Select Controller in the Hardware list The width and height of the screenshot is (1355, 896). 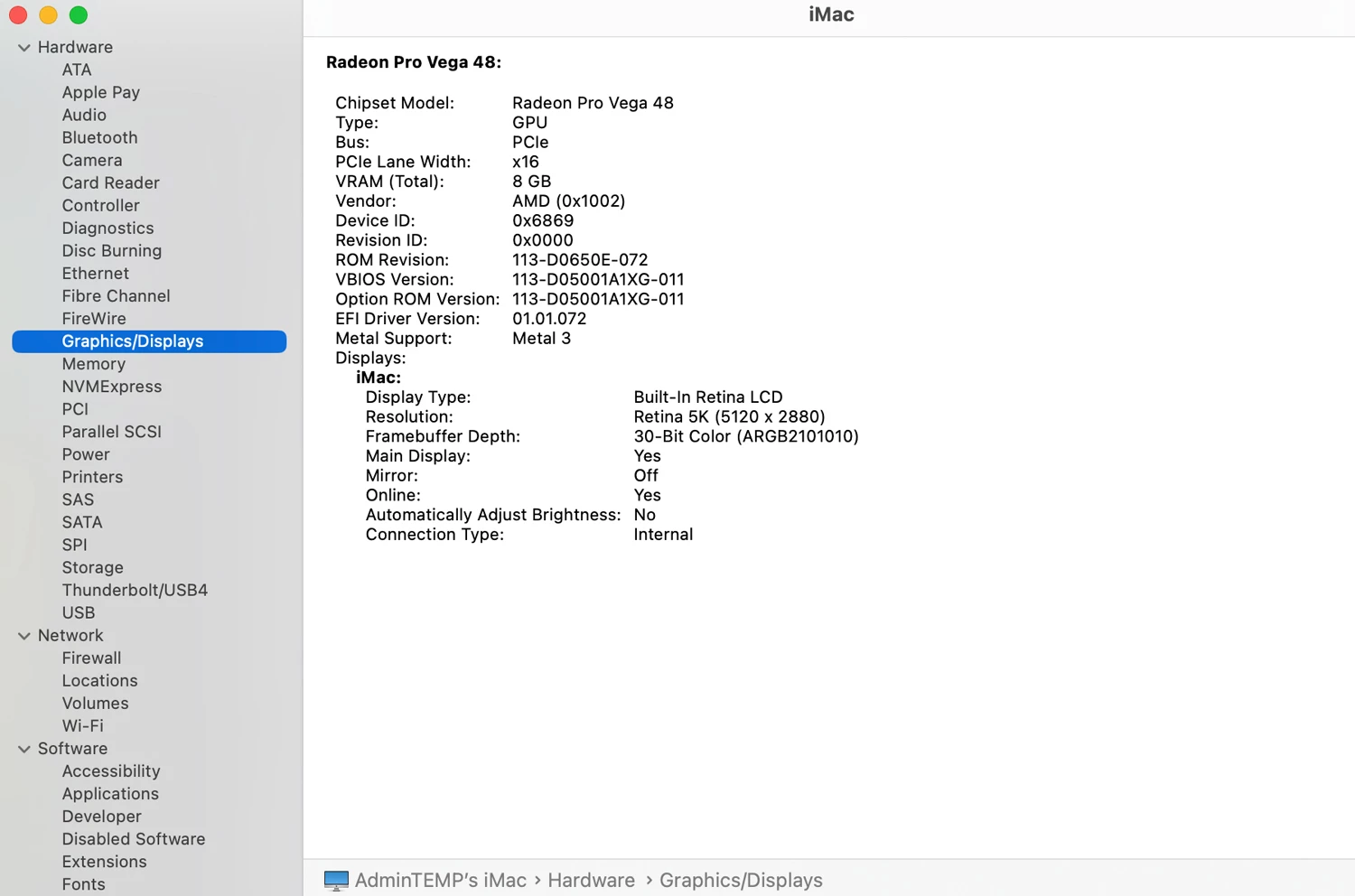tap(101, 205)
